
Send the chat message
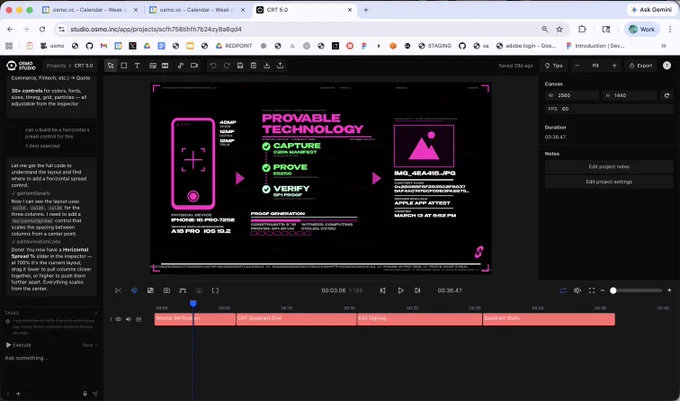pos(95,394)
